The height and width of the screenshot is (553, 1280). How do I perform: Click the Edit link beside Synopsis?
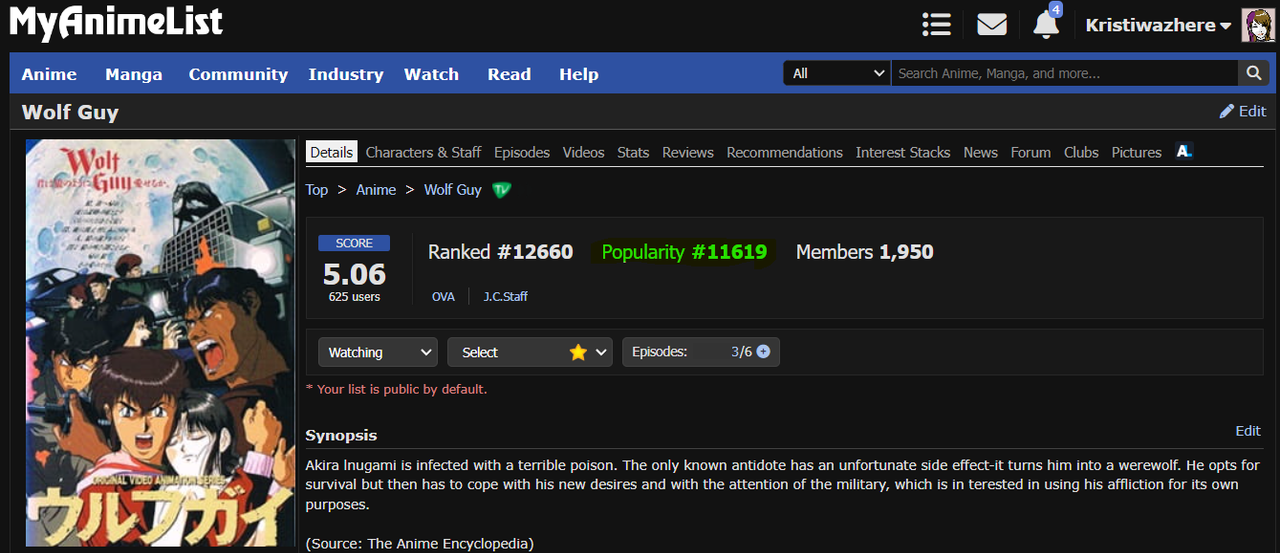(1248, 431)
